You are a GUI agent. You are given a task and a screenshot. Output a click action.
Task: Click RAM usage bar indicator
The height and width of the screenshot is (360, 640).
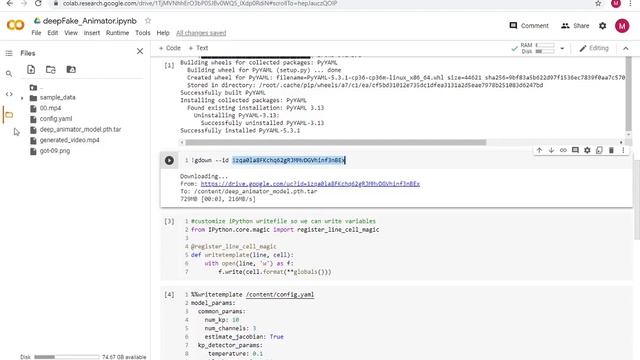[x=545, y=45]
